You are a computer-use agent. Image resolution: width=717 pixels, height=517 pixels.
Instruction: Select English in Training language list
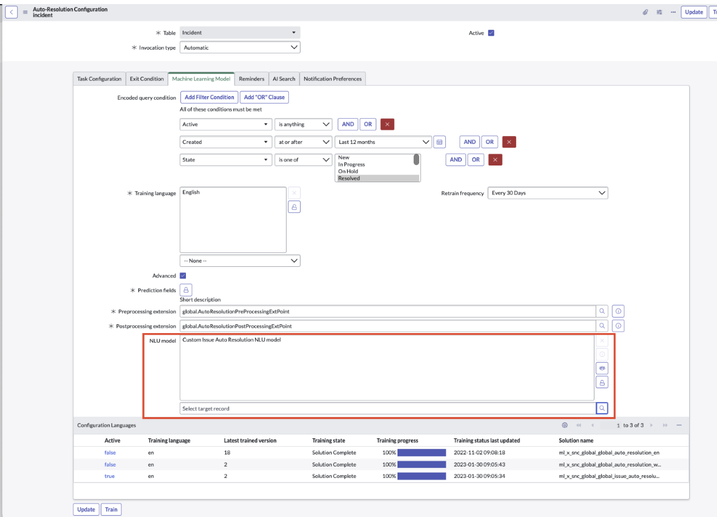191,192
